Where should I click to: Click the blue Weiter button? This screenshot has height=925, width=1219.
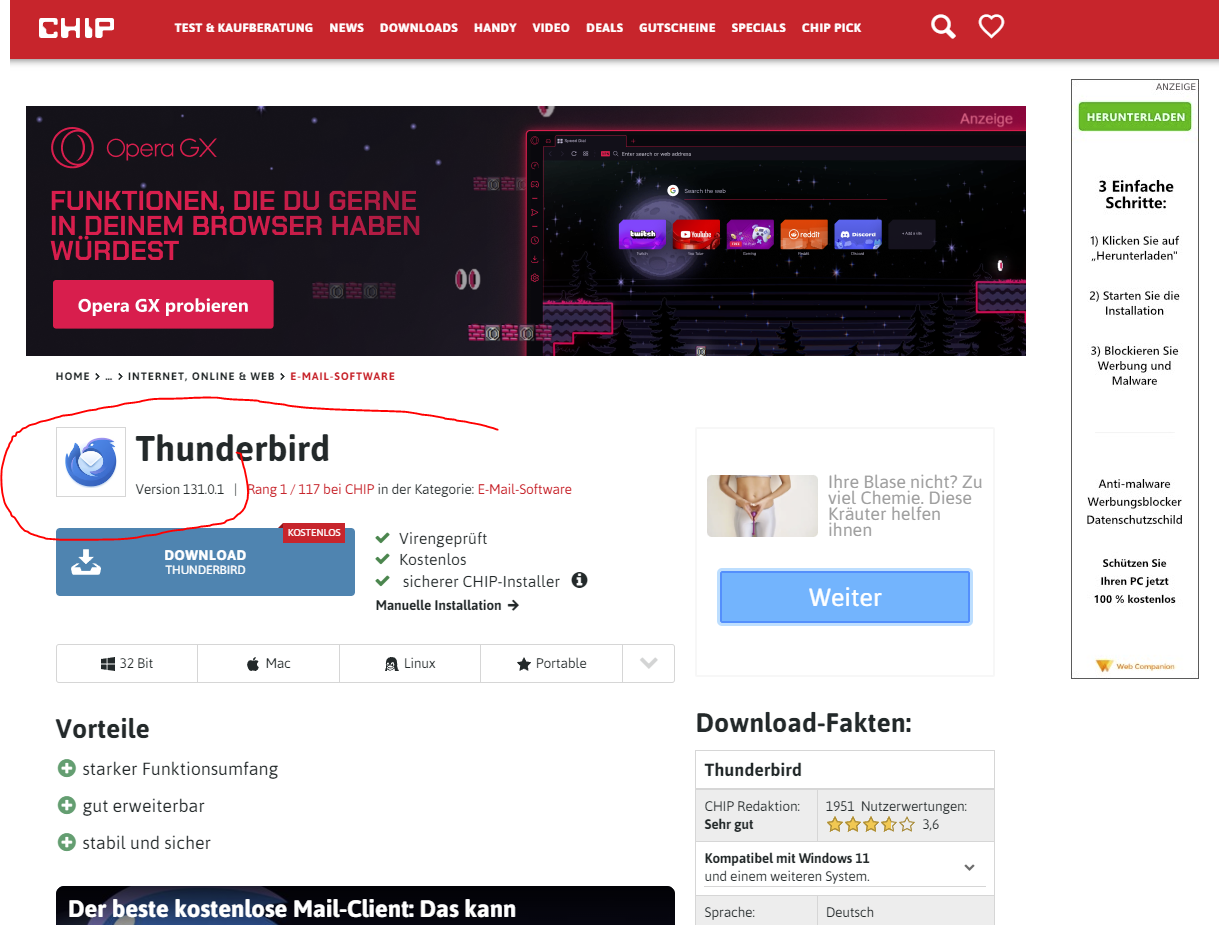pos(845,597)
